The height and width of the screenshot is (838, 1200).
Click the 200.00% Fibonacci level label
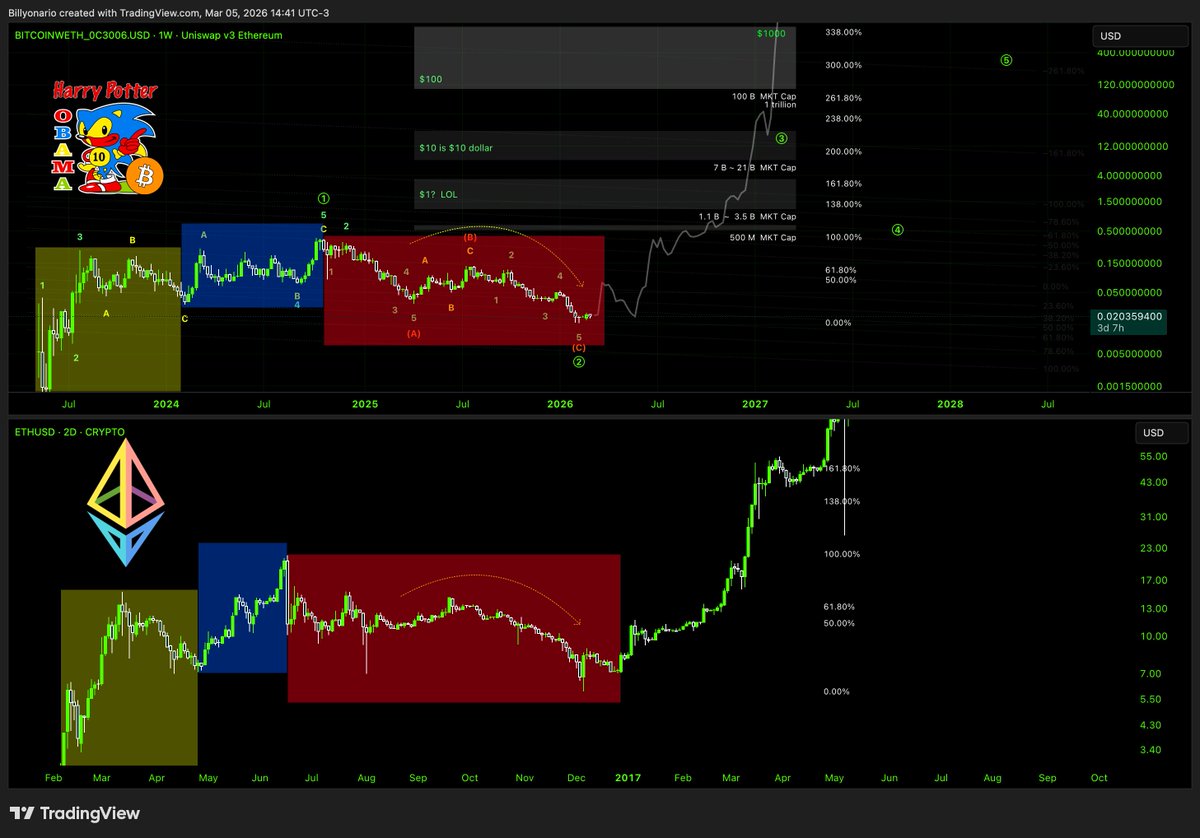point(844,152)
